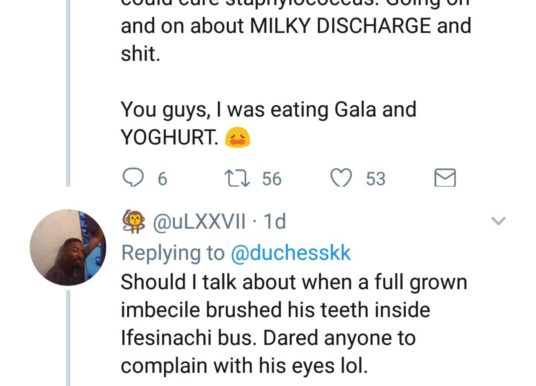Screen dimensions: 536x386
Task: View the 6 replies count
Action: tap(162, 179)
